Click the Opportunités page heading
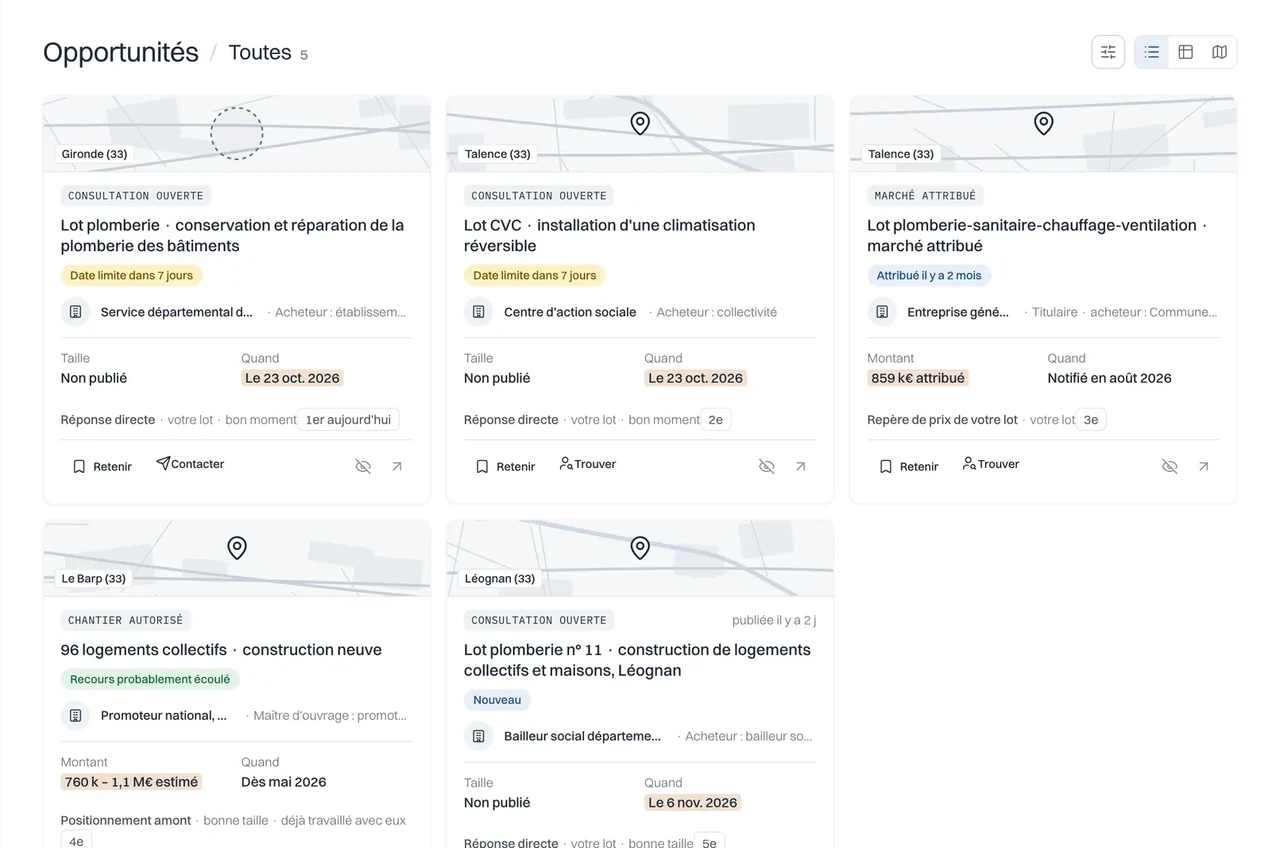The height and width of the screenshot is (848, 1280). [x=121, y=52]
